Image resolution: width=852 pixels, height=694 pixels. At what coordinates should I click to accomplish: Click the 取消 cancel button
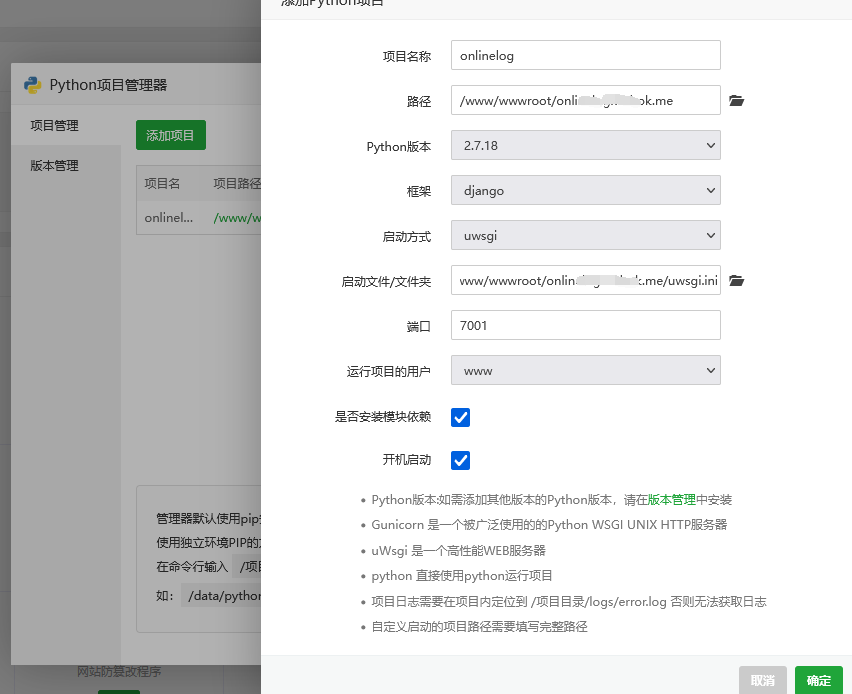(763, 680)
